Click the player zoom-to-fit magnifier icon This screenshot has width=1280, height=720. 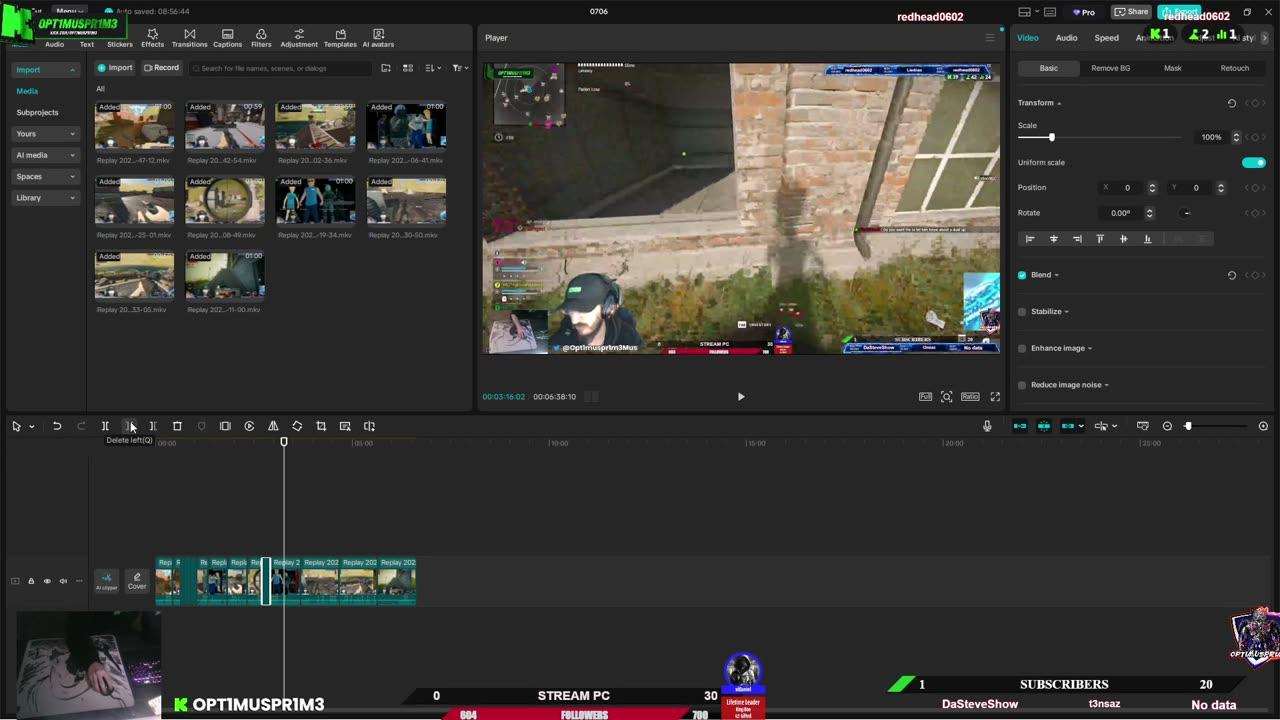pyautogui.click(x=947, y=397)
